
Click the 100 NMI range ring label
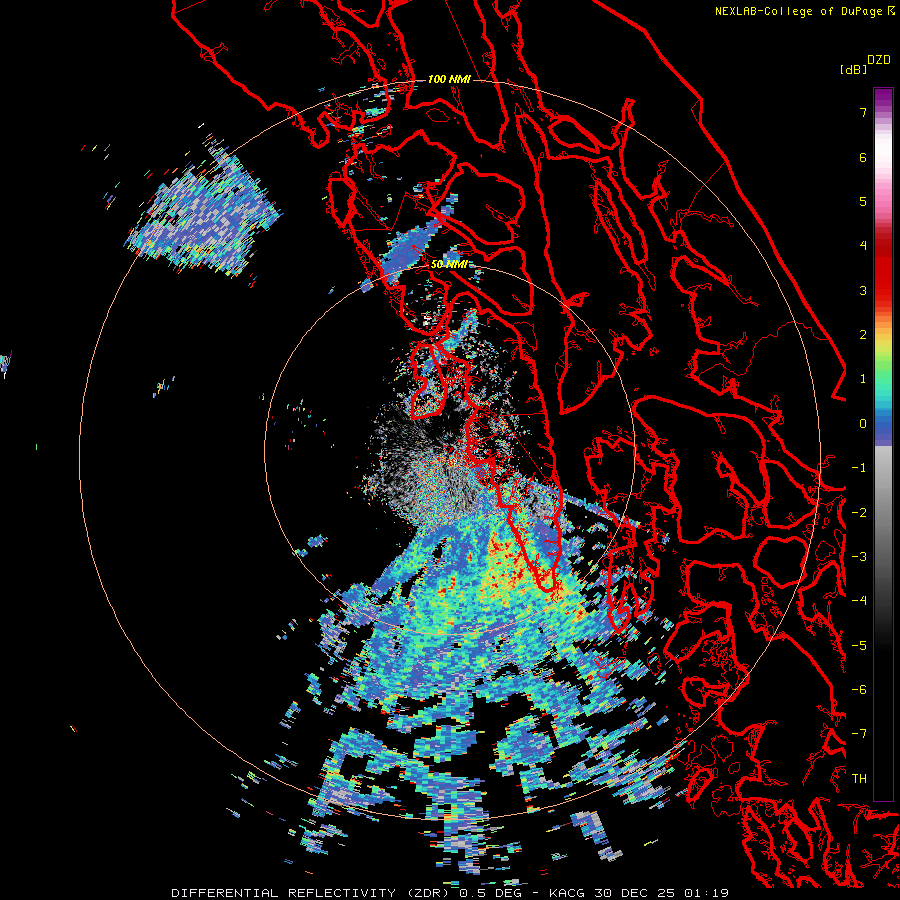(449, 79)
